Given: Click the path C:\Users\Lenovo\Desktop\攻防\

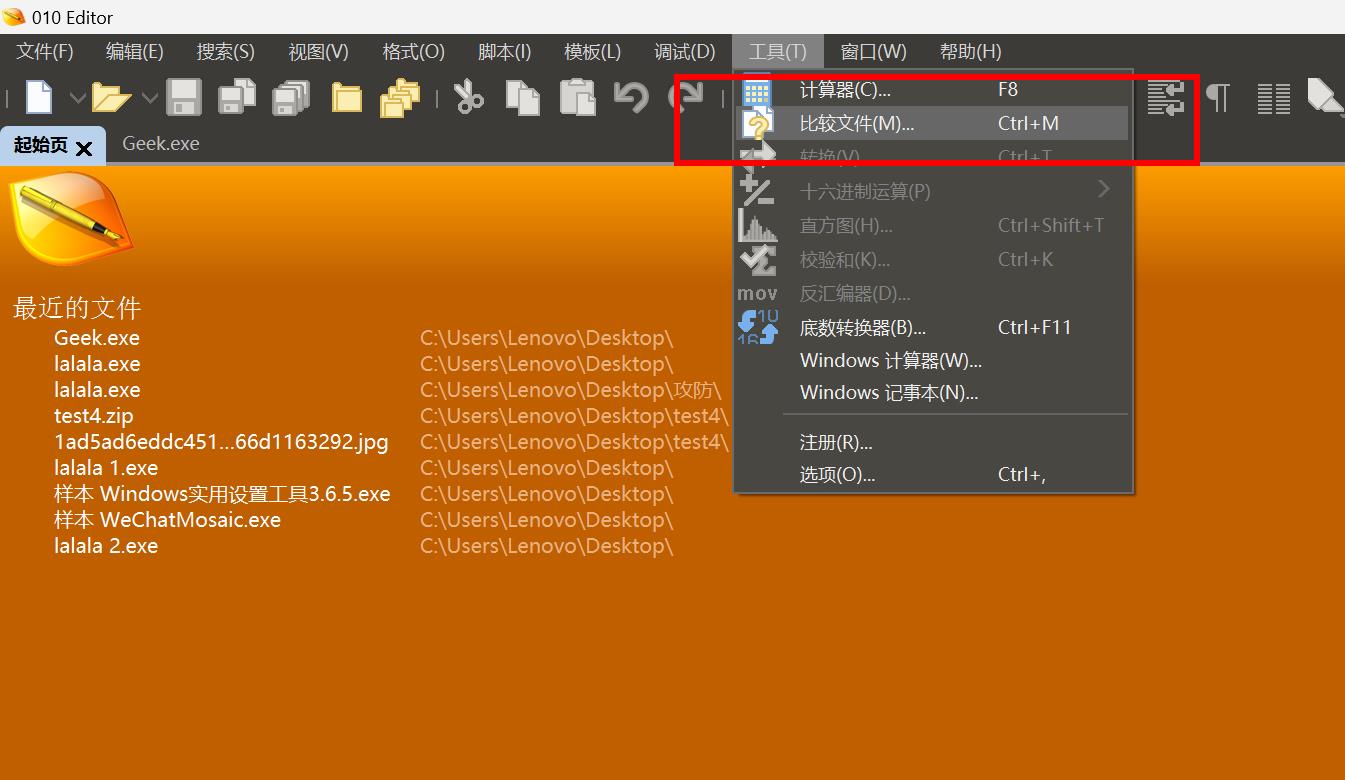Looking at the screenshot, I should [x=570, y=390].
